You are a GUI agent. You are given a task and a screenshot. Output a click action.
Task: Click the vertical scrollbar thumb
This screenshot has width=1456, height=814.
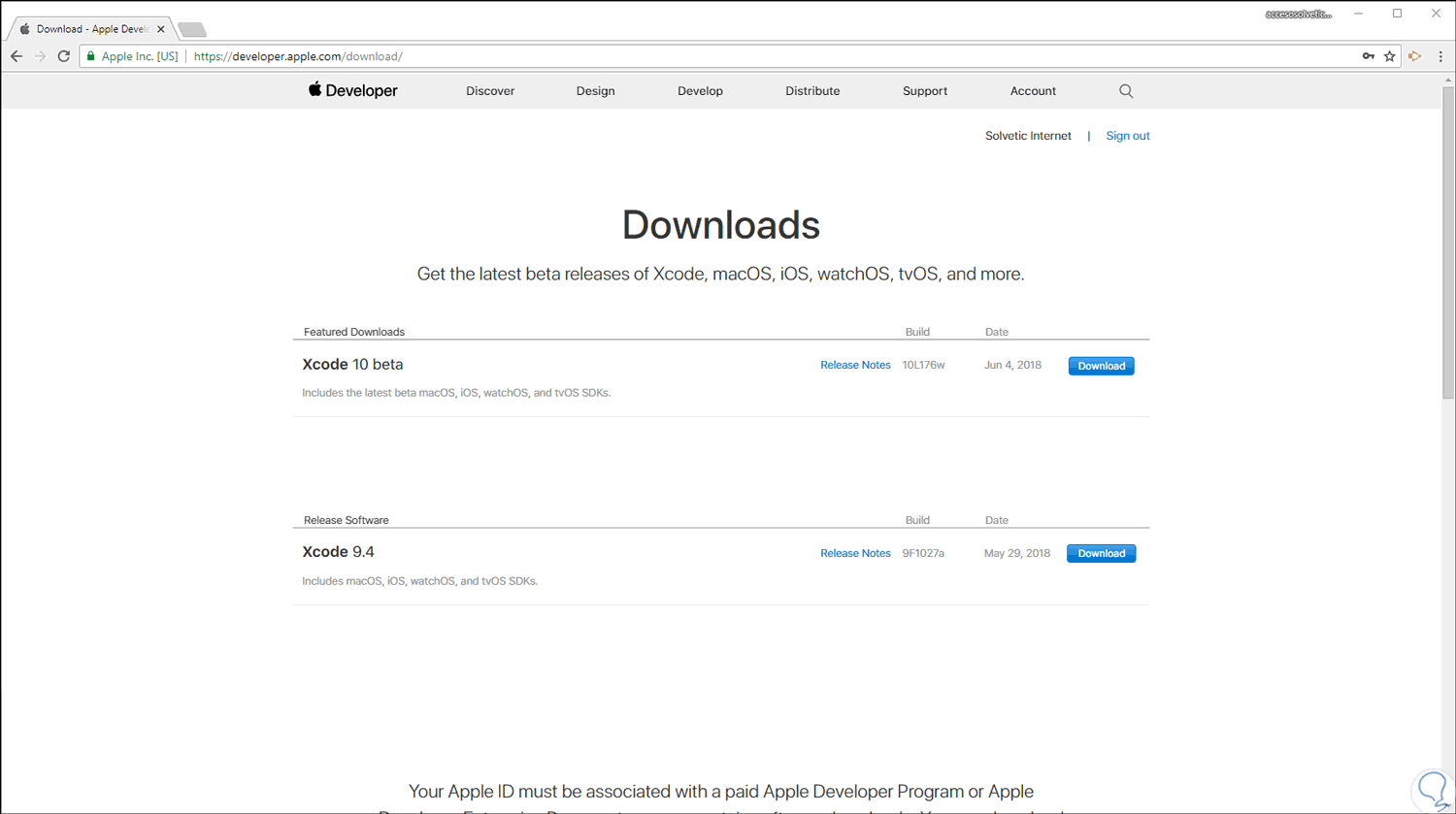click(1447, 243)
